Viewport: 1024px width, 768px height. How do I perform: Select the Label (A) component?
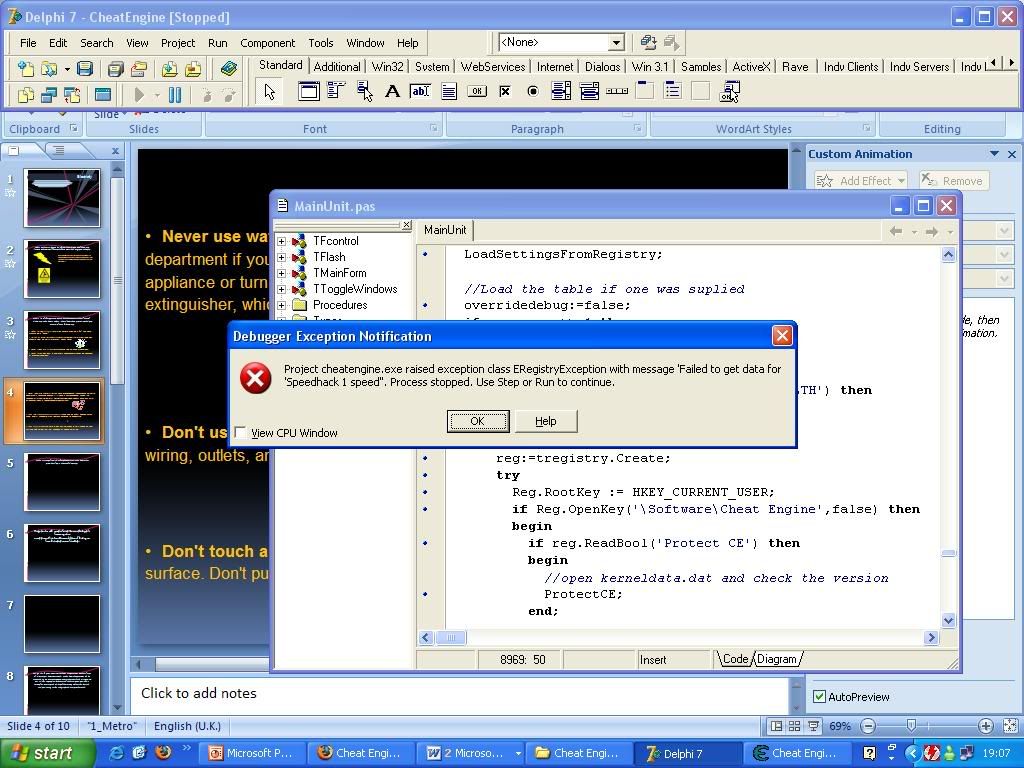[x=392, y=91]
